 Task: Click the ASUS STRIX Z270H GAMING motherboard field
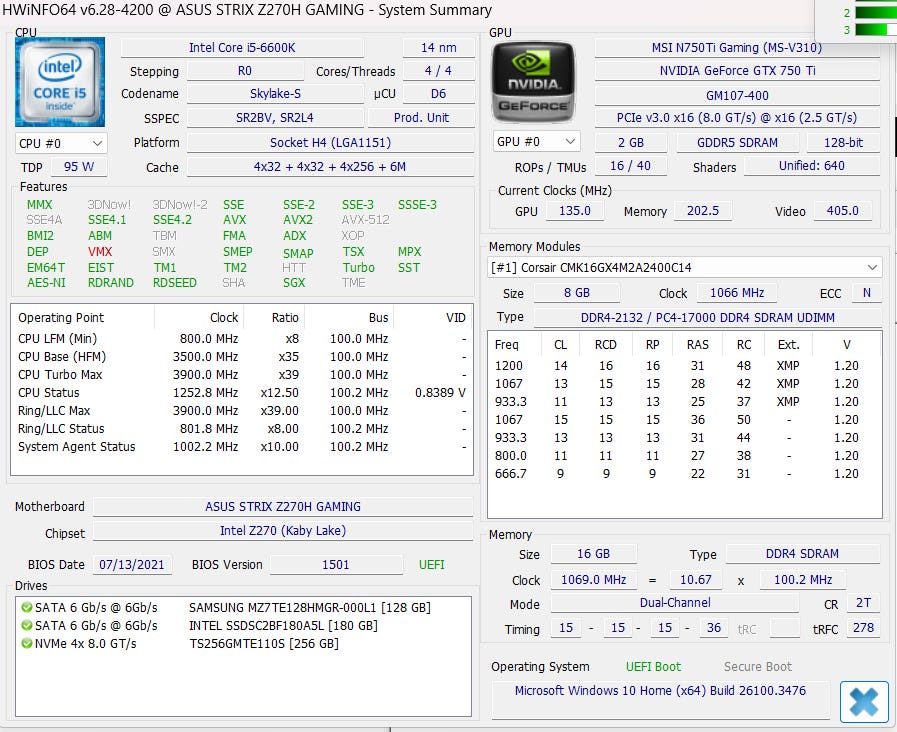tap(282, 507)
